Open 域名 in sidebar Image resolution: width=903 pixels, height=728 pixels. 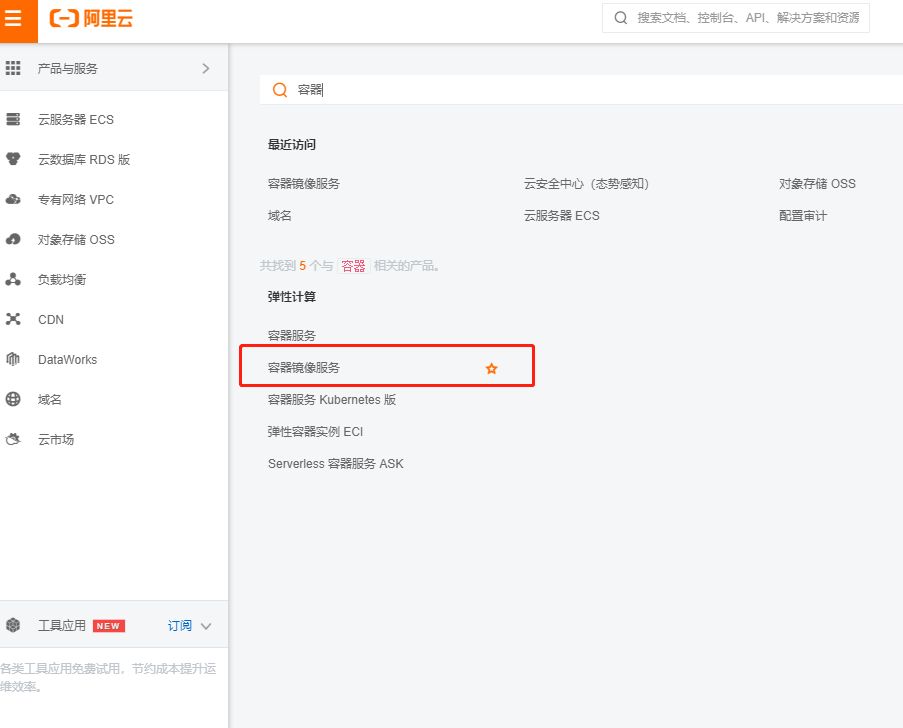[x=50, y=400]
